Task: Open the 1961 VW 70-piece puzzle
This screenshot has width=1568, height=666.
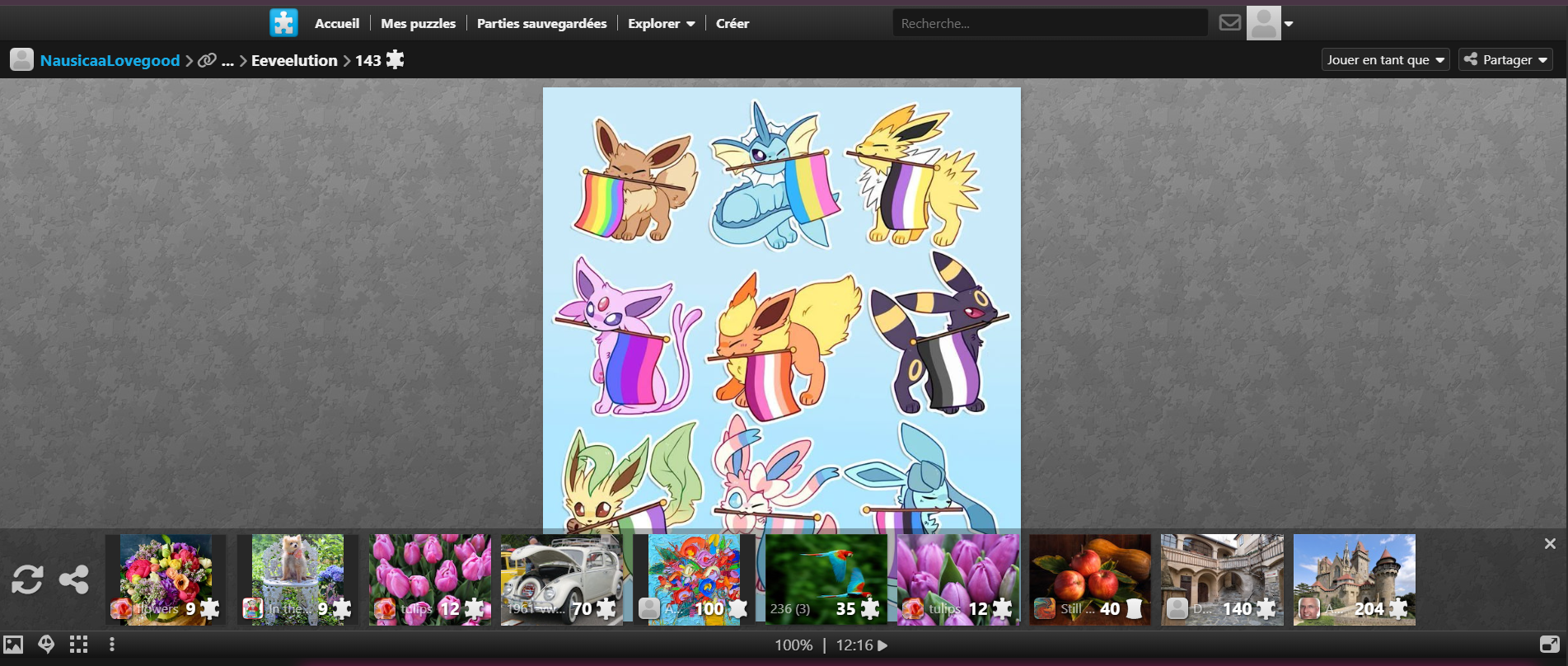Action: coord(562,579)
